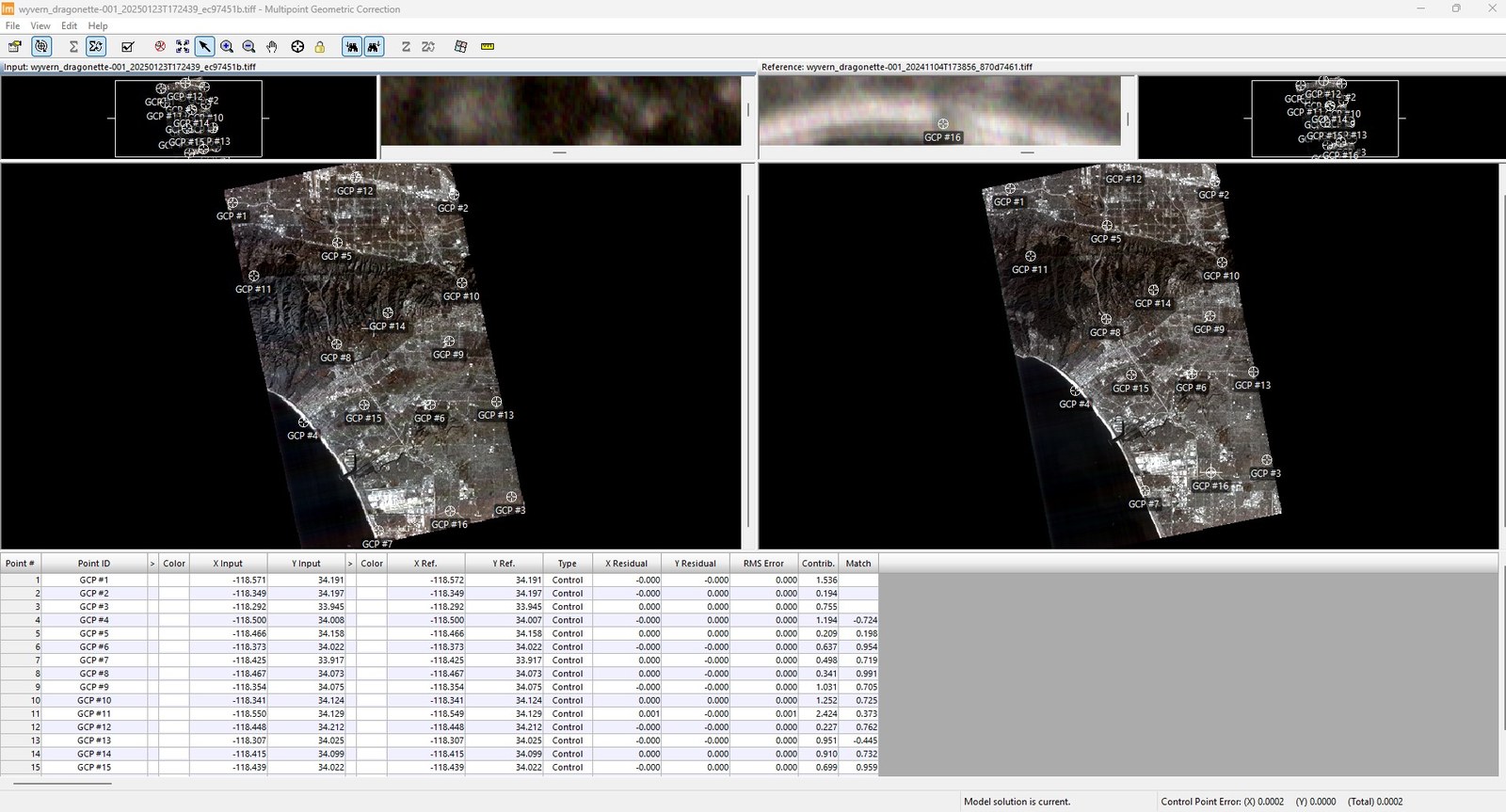Click GCP #15 Point ID cell
1506x812 pixels.
point(94,767)
